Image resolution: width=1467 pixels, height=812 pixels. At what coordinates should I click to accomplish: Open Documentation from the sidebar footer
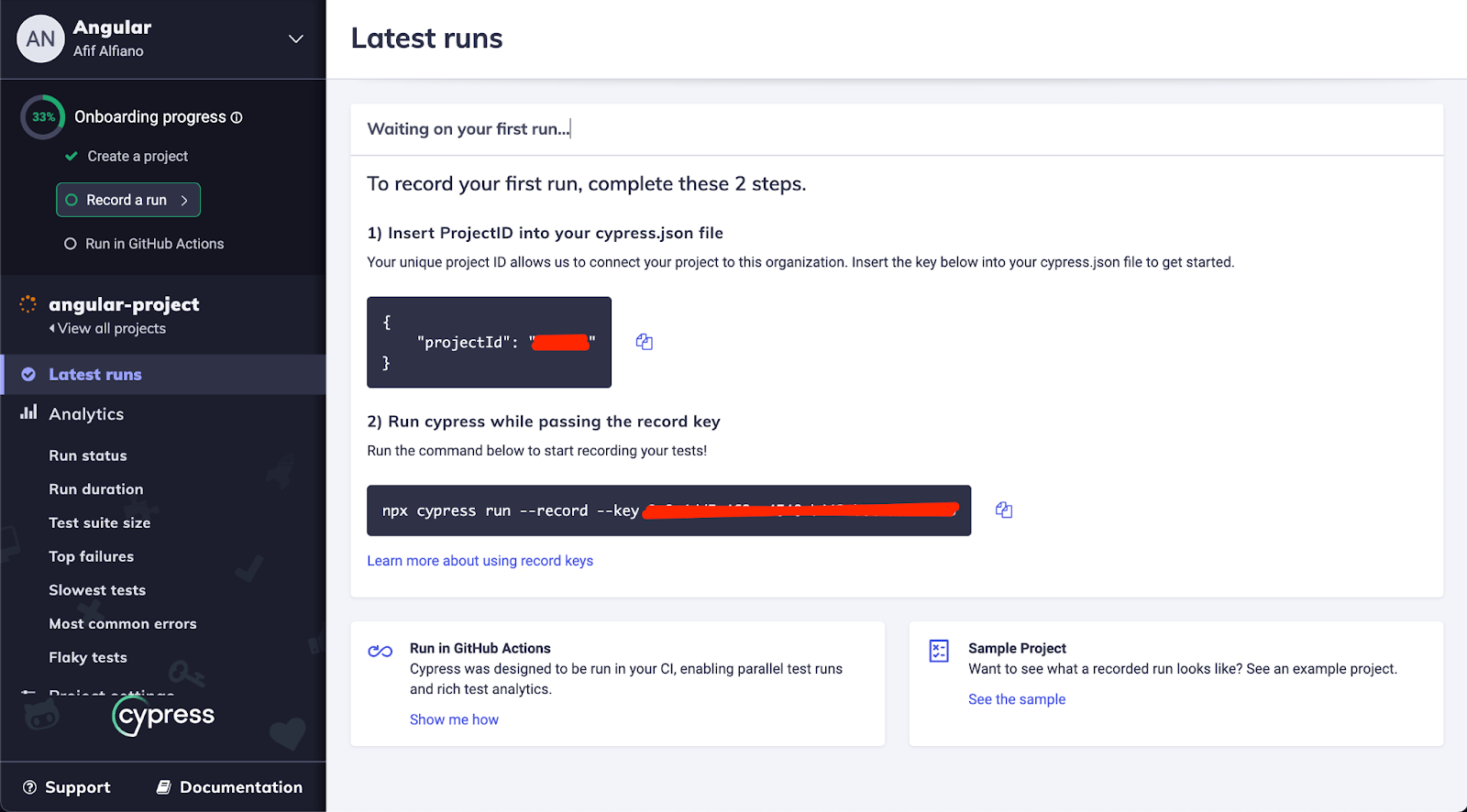pyautogui.click(x=229, y=787)
